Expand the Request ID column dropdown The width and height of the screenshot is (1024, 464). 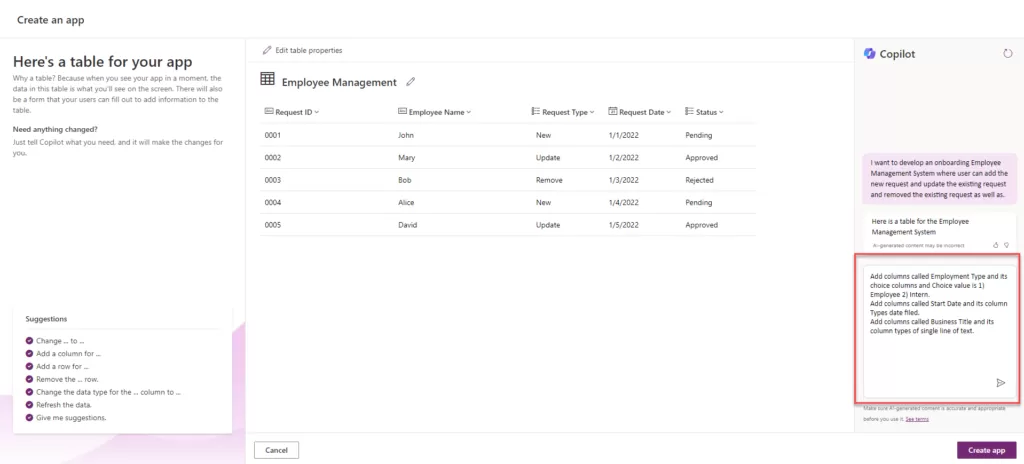[x=317, y=112]
